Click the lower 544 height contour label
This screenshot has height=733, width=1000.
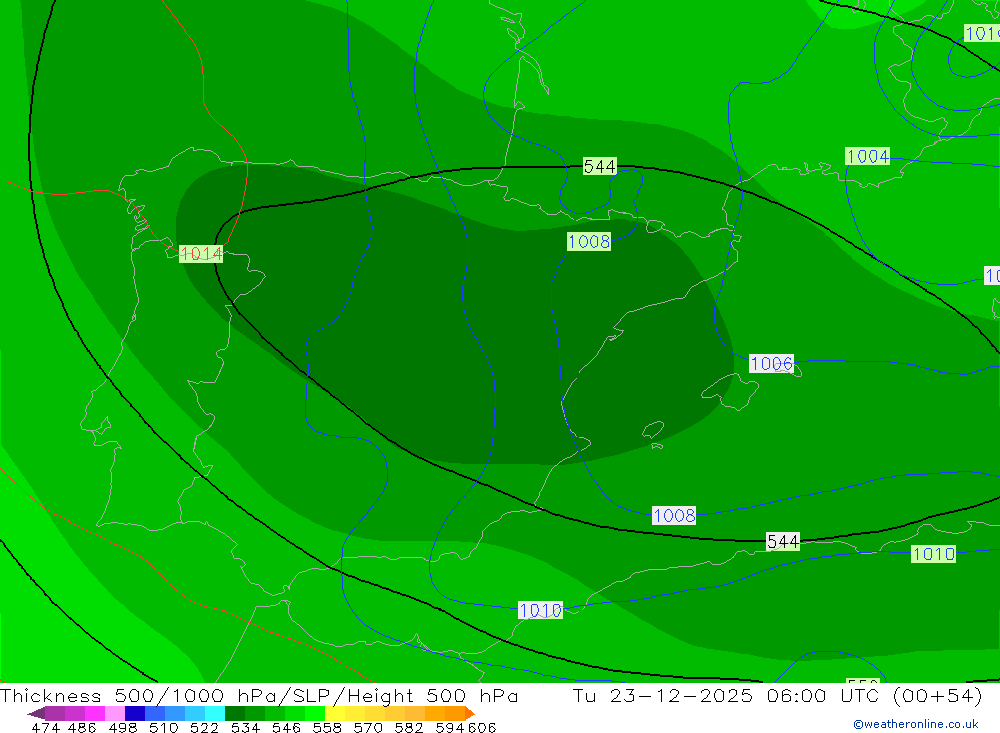[x=783, y=542]
